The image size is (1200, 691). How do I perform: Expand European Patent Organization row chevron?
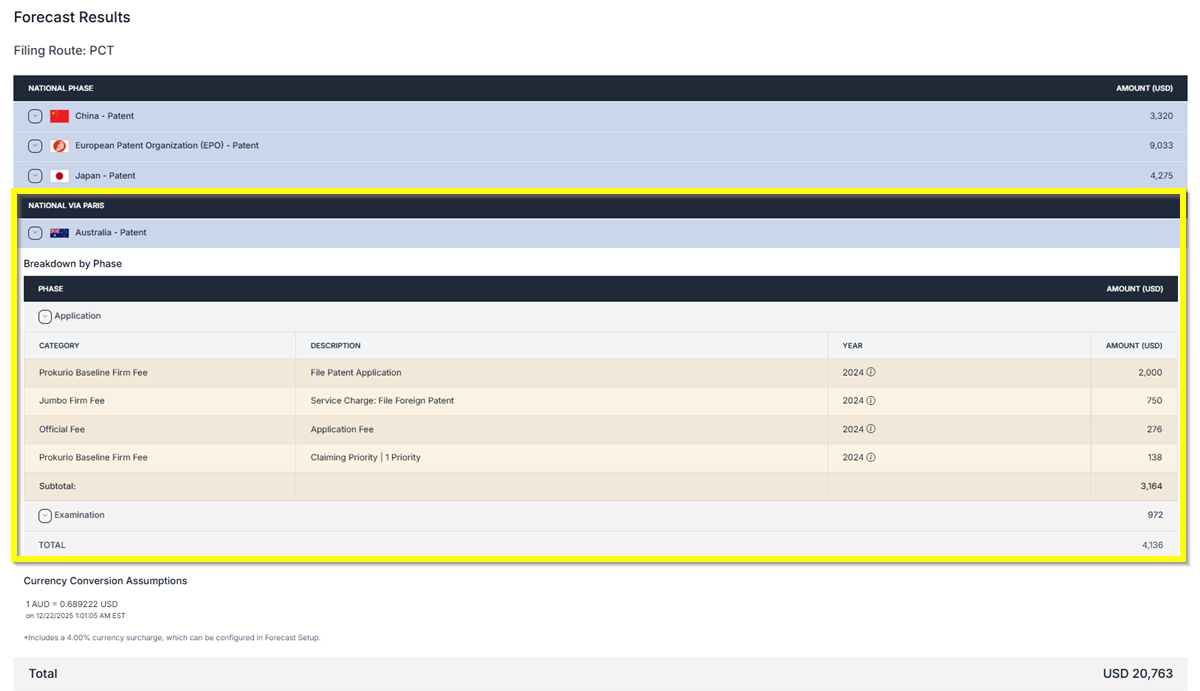[35, 146]
